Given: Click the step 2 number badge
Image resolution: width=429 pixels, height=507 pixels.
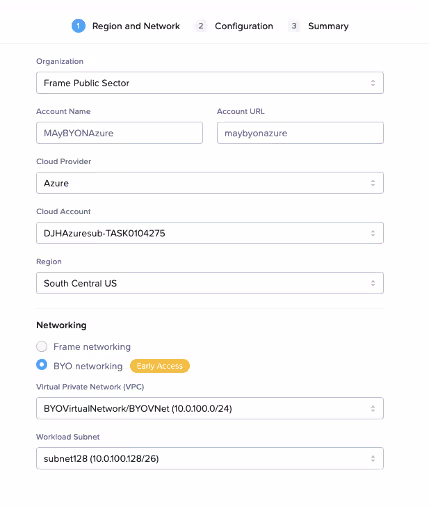Looking at the screenshot, I should 201,26.
